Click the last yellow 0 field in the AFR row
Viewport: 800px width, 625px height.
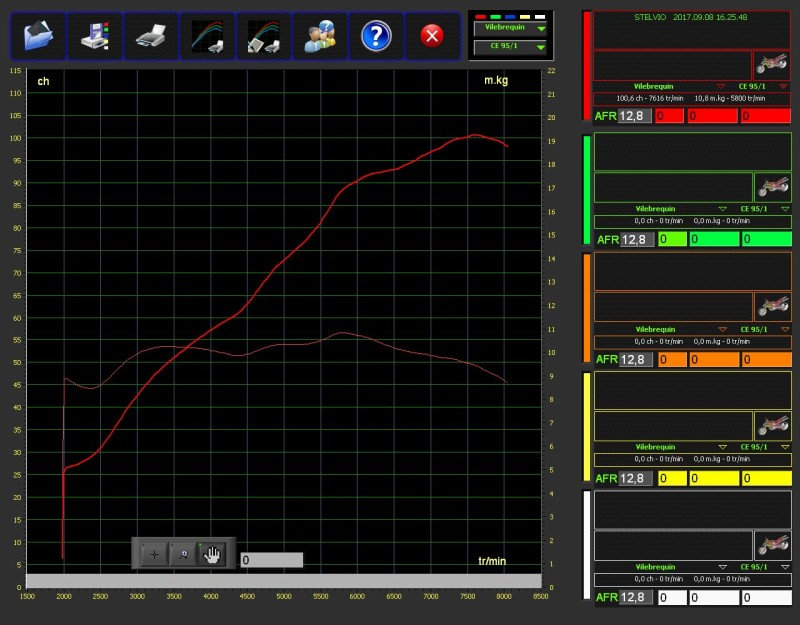[767, 478]
